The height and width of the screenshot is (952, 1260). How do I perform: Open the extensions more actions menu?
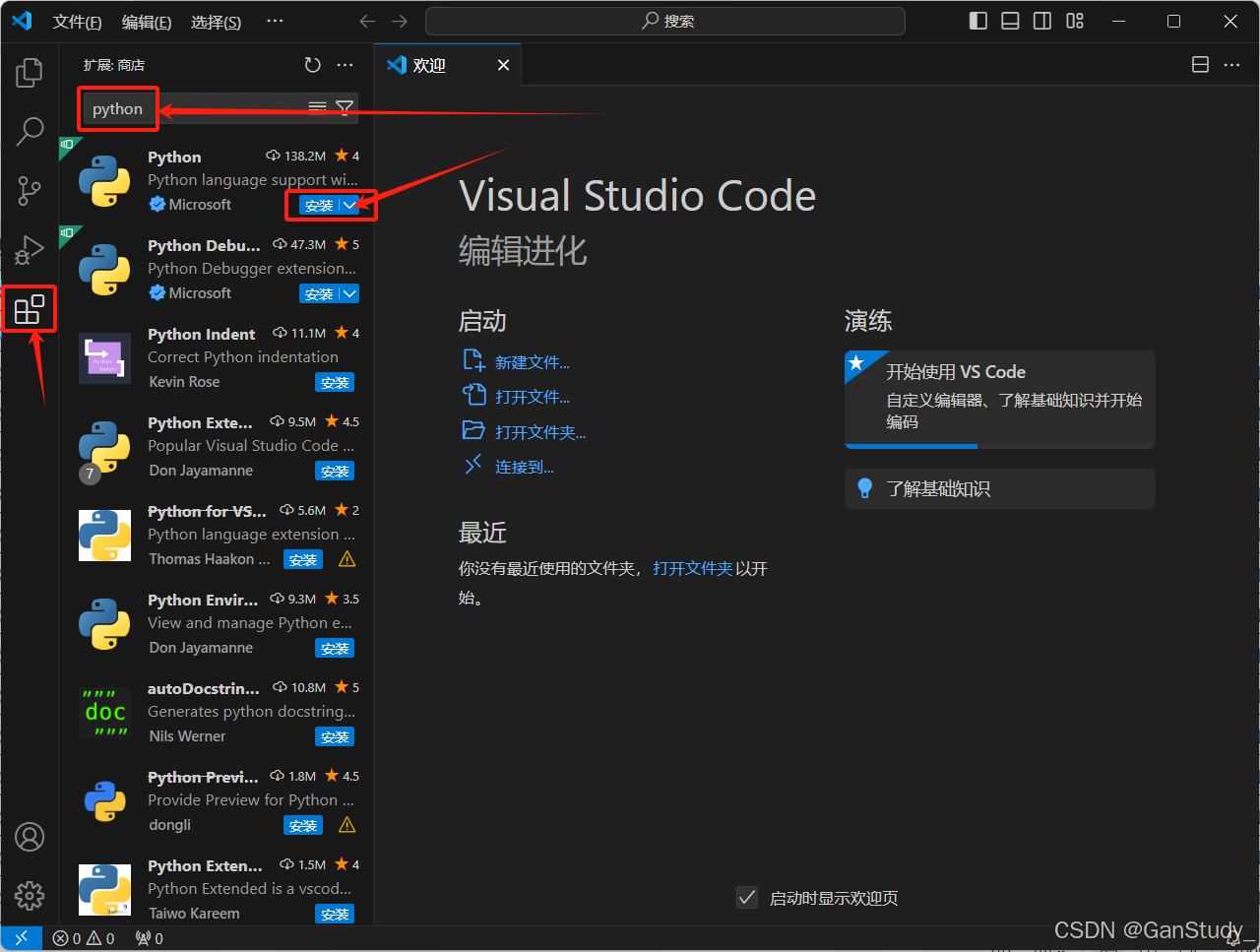(345, 64)
